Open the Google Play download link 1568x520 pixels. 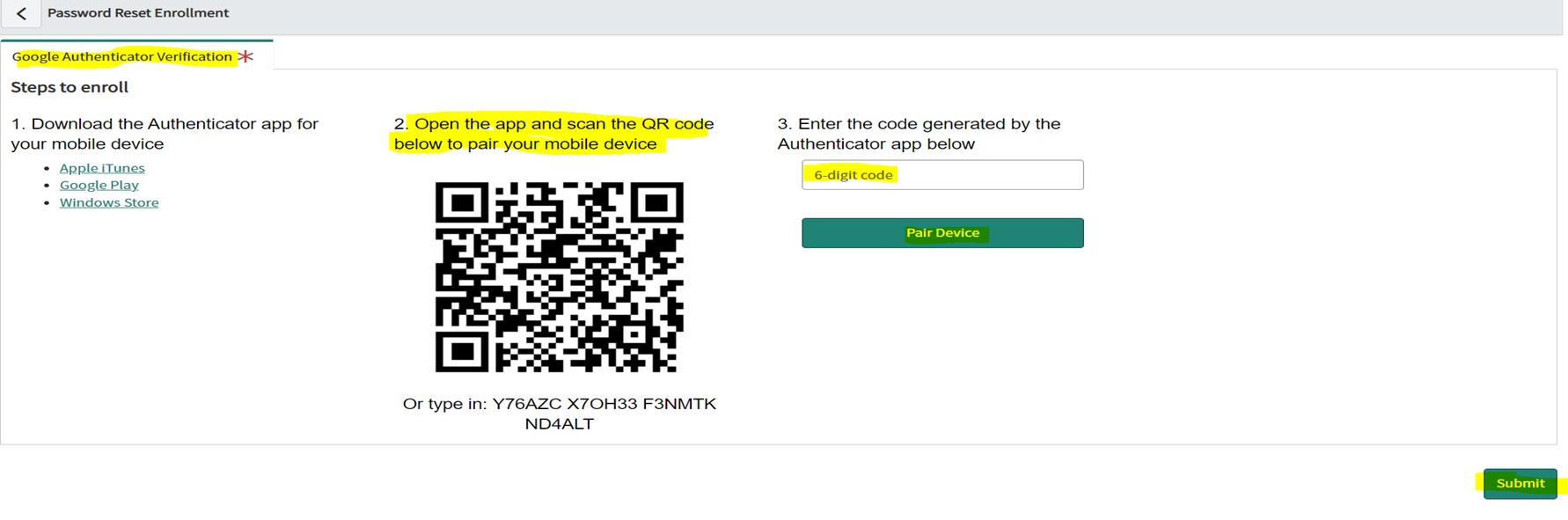(99, 185)
